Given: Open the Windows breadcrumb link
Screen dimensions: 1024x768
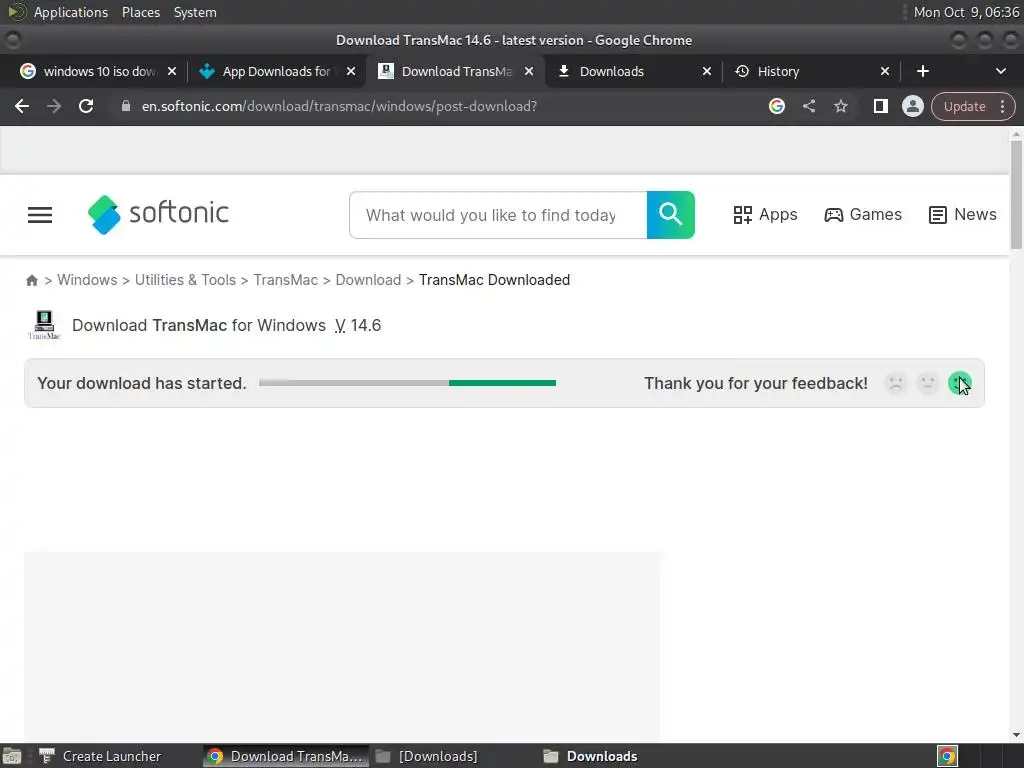Looking at the screenshot, I should point(87,280).
